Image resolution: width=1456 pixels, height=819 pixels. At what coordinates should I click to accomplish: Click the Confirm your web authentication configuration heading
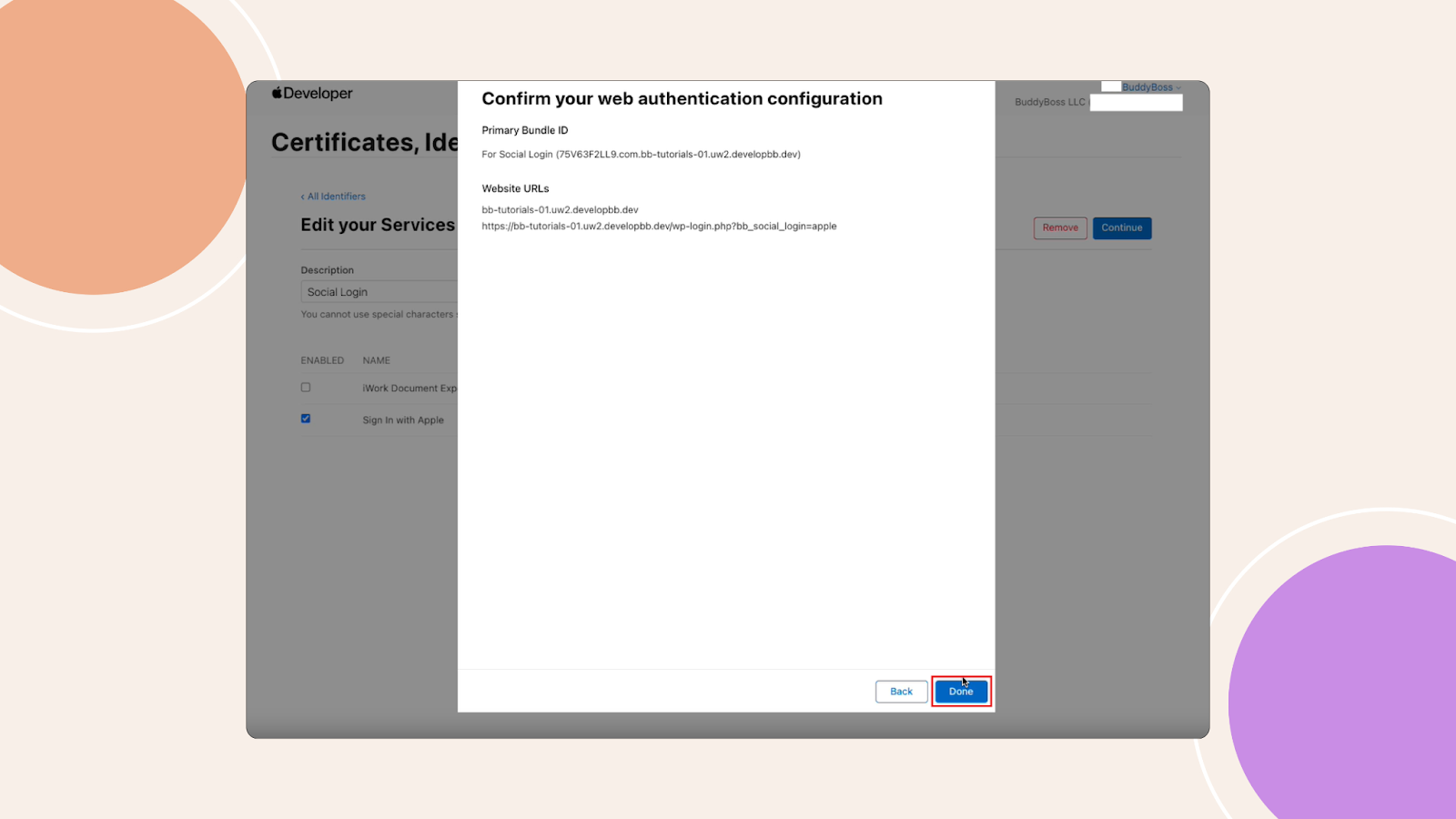point(682,99)
